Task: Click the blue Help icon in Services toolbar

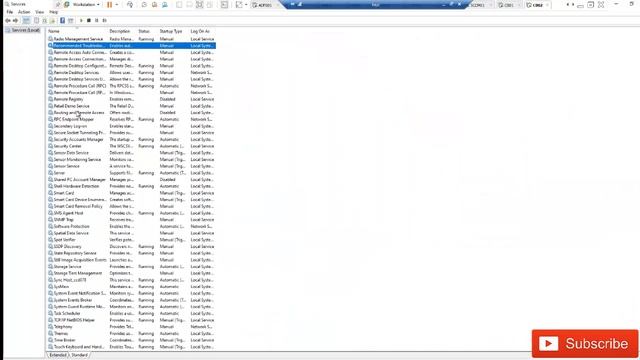Action: point(62,20)
